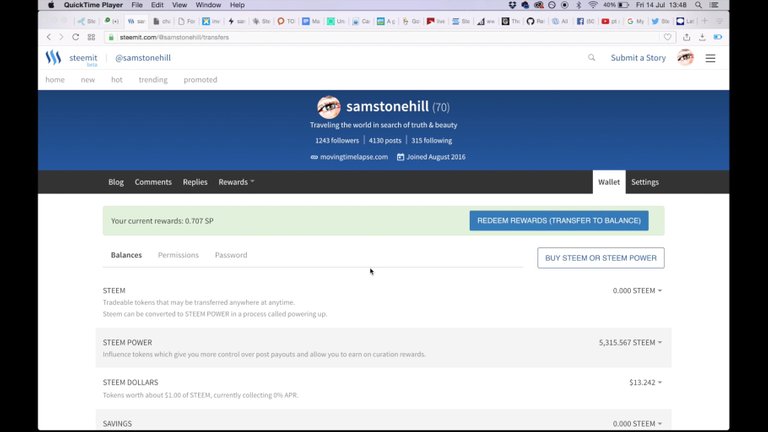The width and height of the screenshot is (768, 432).
Task: View the 4130 posts link
Action: click(x=385, y=141)
